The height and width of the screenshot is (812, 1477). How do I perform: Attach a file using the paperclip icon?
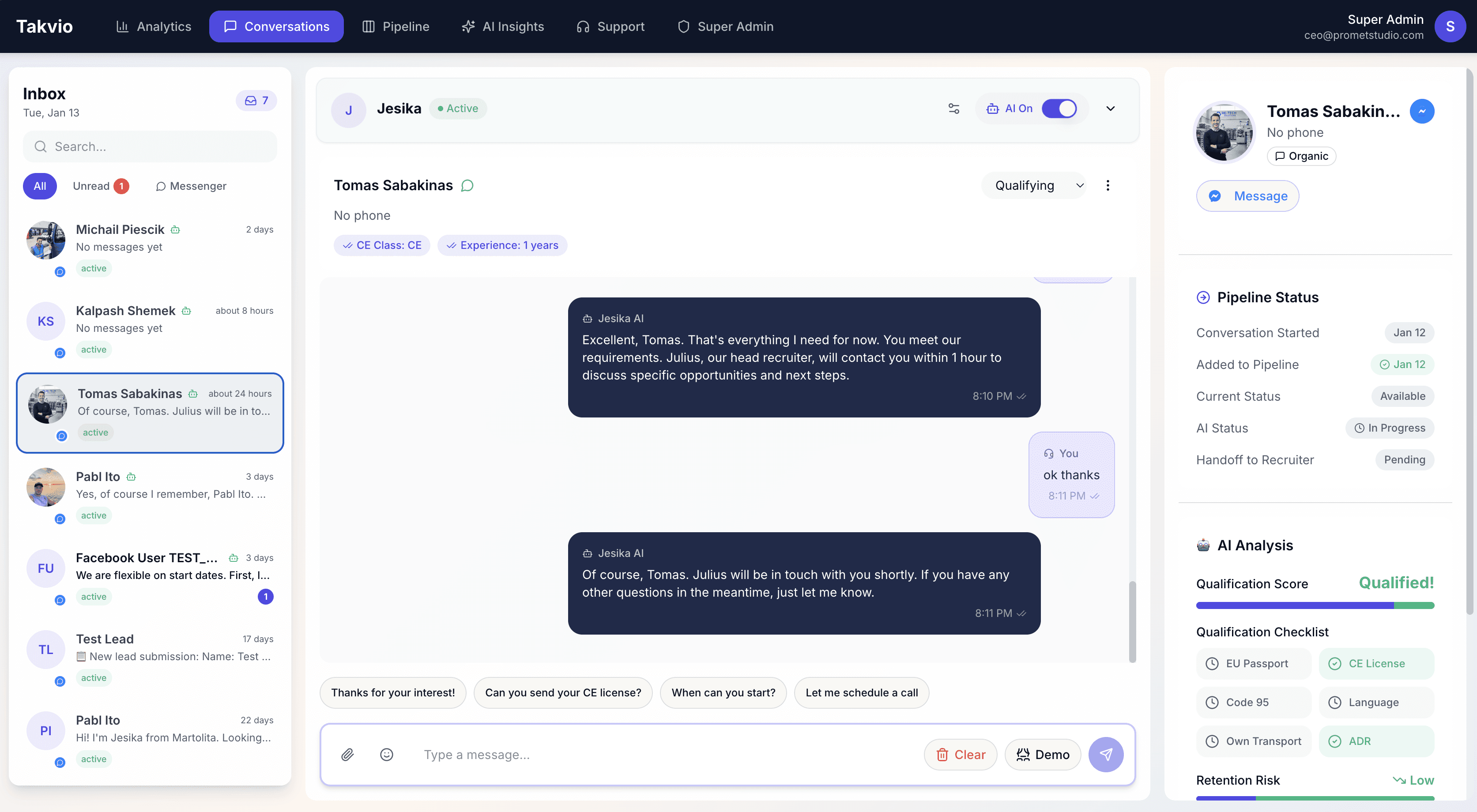pos(347,755)
